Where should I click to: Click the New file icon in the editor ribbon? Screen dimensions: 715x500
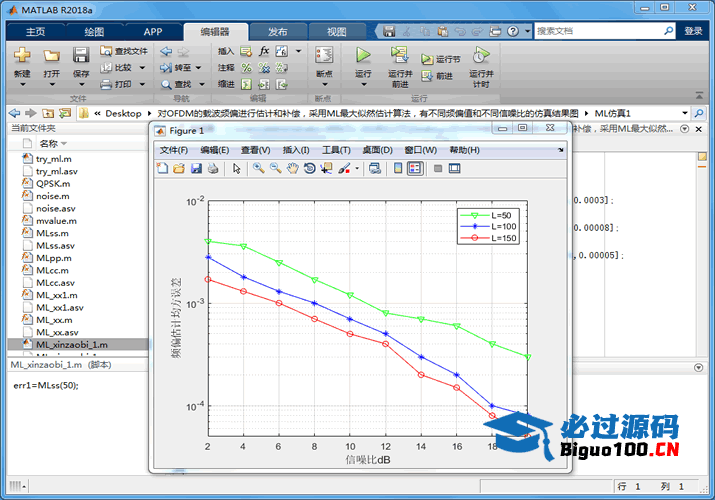coord(21,56)
